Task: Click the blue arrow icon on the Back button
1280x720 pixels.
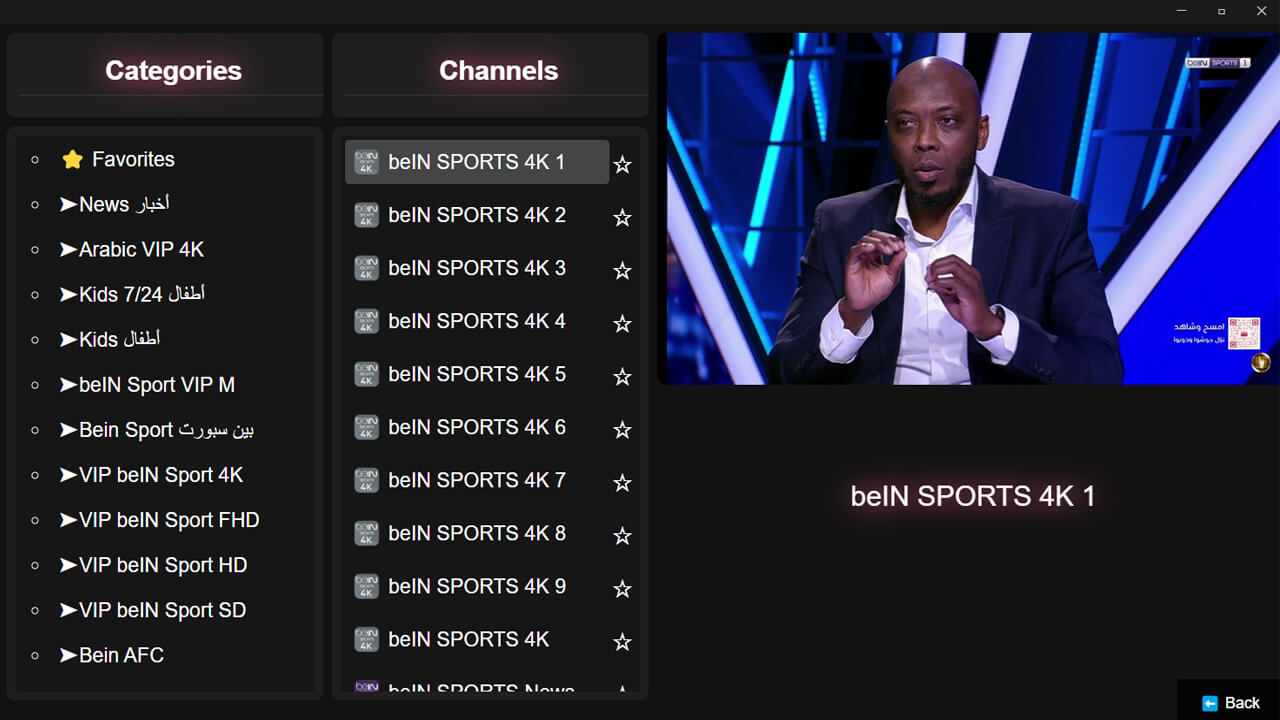Action: [1210, 703]
